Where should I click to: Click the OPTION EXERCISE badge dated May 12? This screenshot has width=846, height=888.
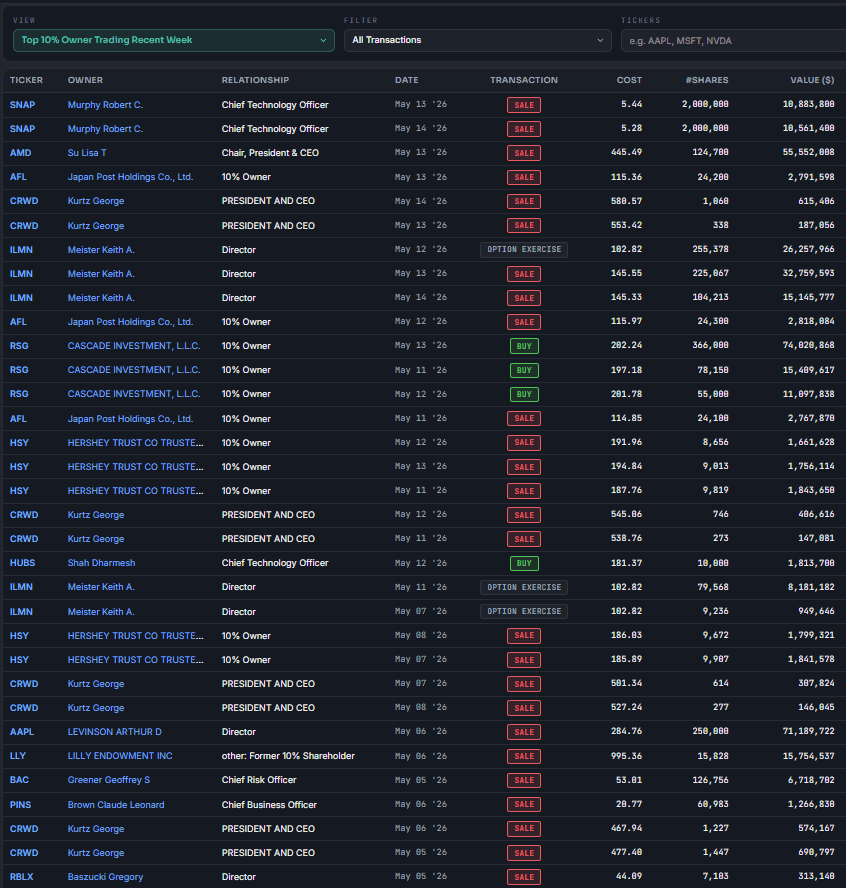coord(524,249)
